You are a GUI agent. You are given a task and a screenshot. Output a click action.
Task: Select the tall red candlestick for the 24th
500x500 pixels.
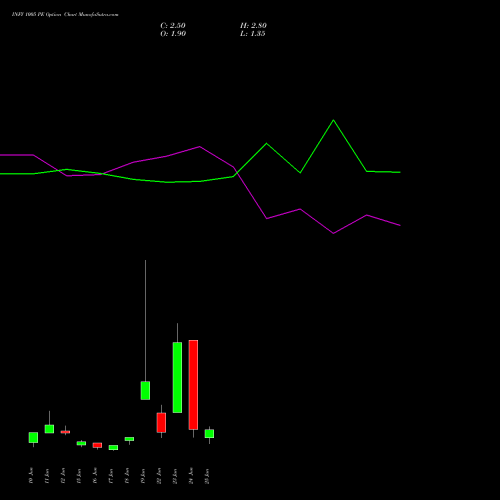coord(193,385)
